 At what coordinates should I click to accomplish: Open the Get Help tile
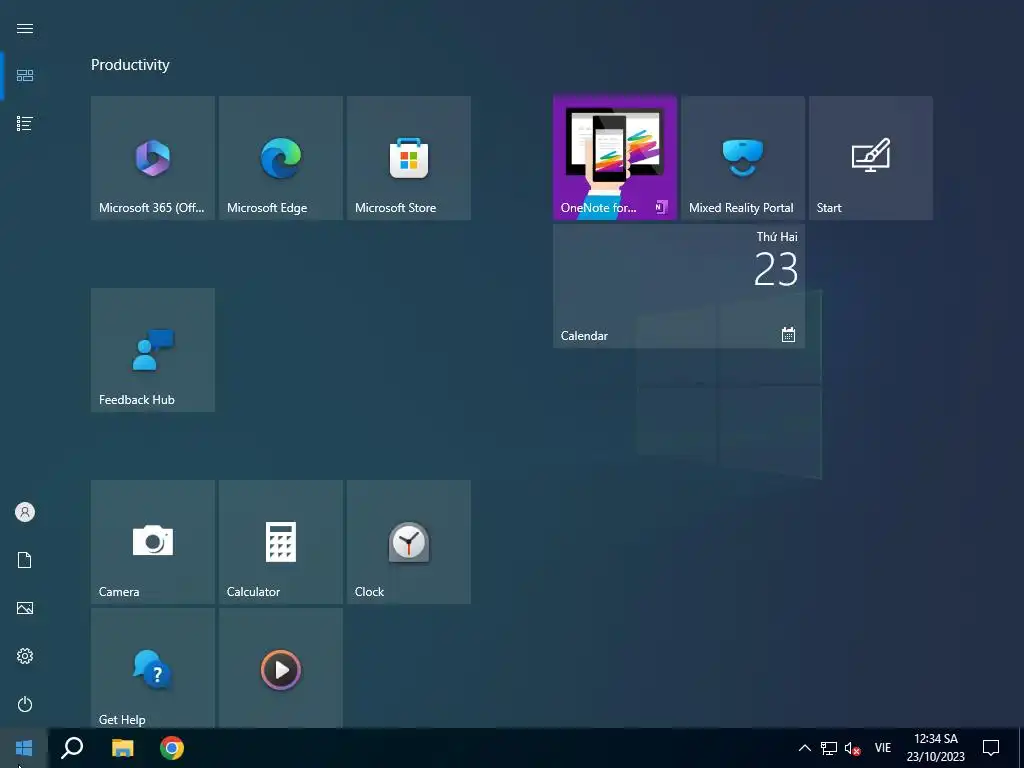point(153,668)
